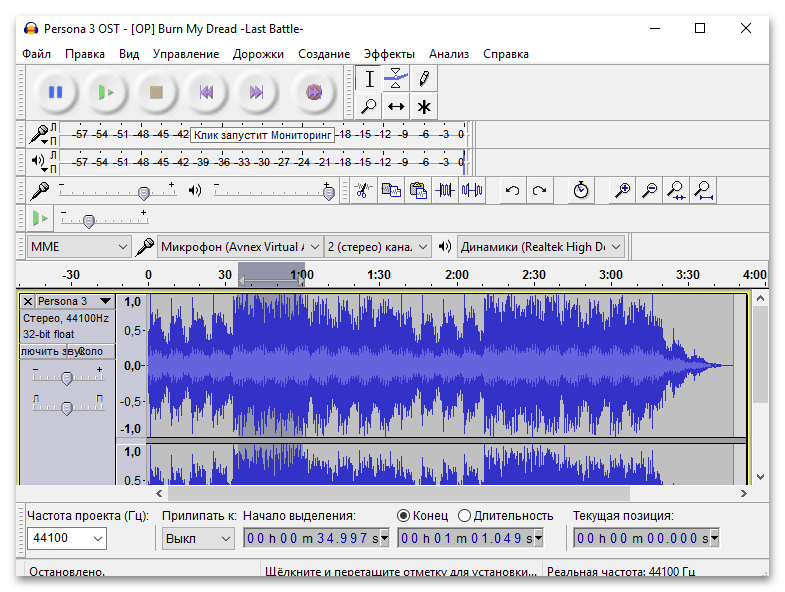Redo the last undone action
The width and height of the screenshot is (785, 592).
coord(539,190)
